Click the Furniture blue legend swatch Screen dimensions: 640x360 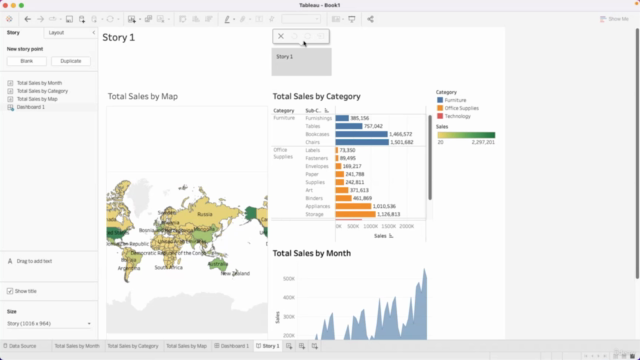coord(440,100)
